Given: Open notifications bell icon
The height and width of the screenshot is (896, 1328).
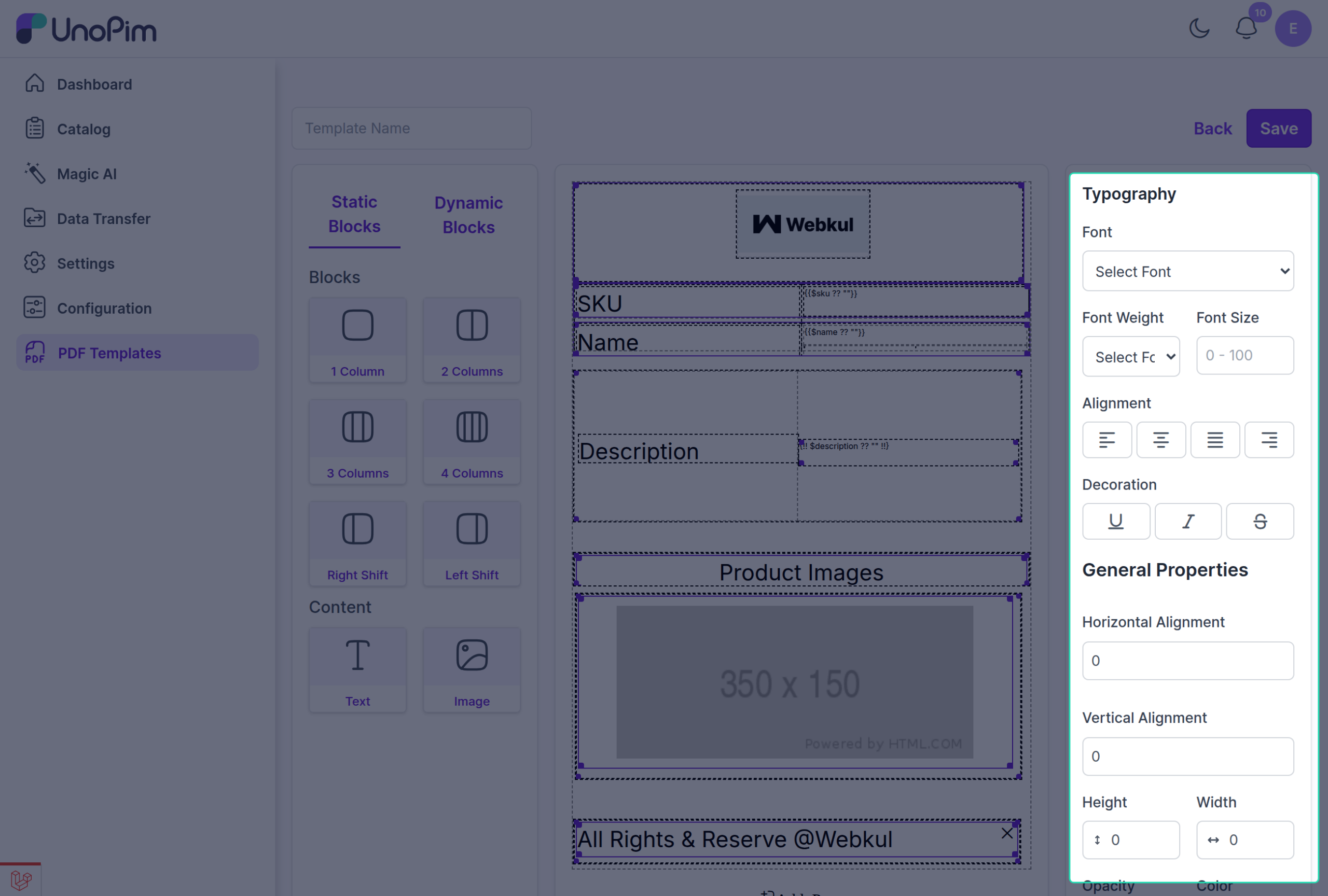Looking at the screenshot, I should (x=1246, y=28).
